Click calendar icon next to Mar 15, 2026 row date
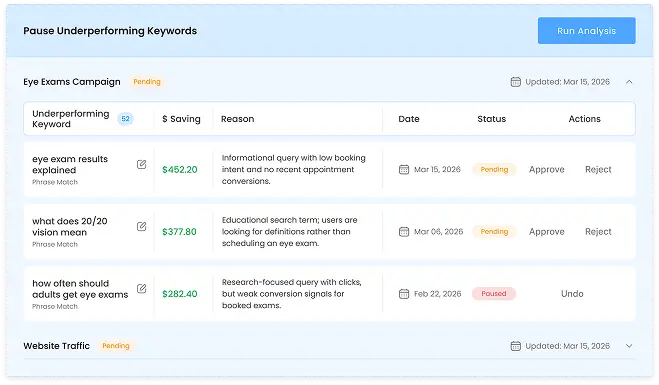The width and height of the screenshot is (659, 385). click(404, 169)
